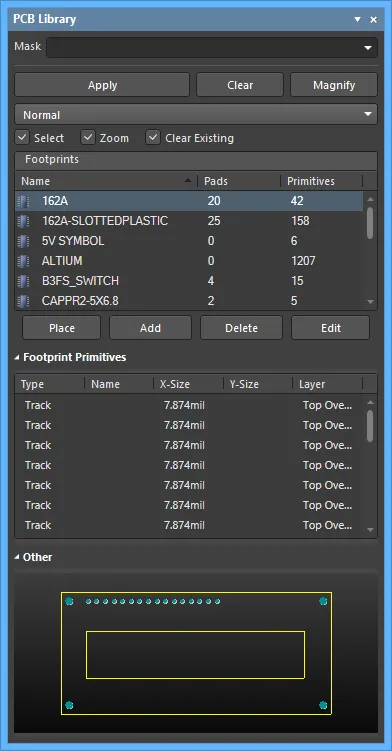Click the 5V SYMBOL footprint icon
Screen dimensions: 392x751
[x=23, y=241]
